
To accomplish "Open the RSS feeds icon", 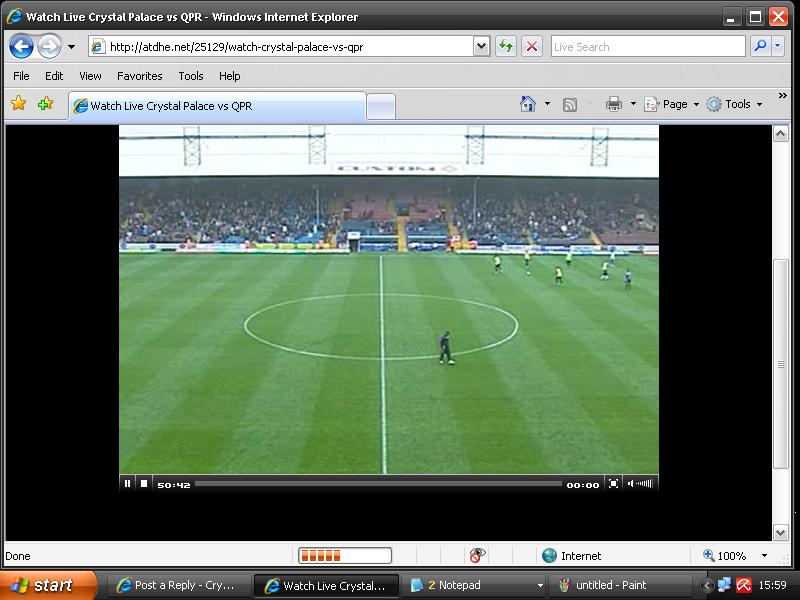I will (x=570, y=104).
